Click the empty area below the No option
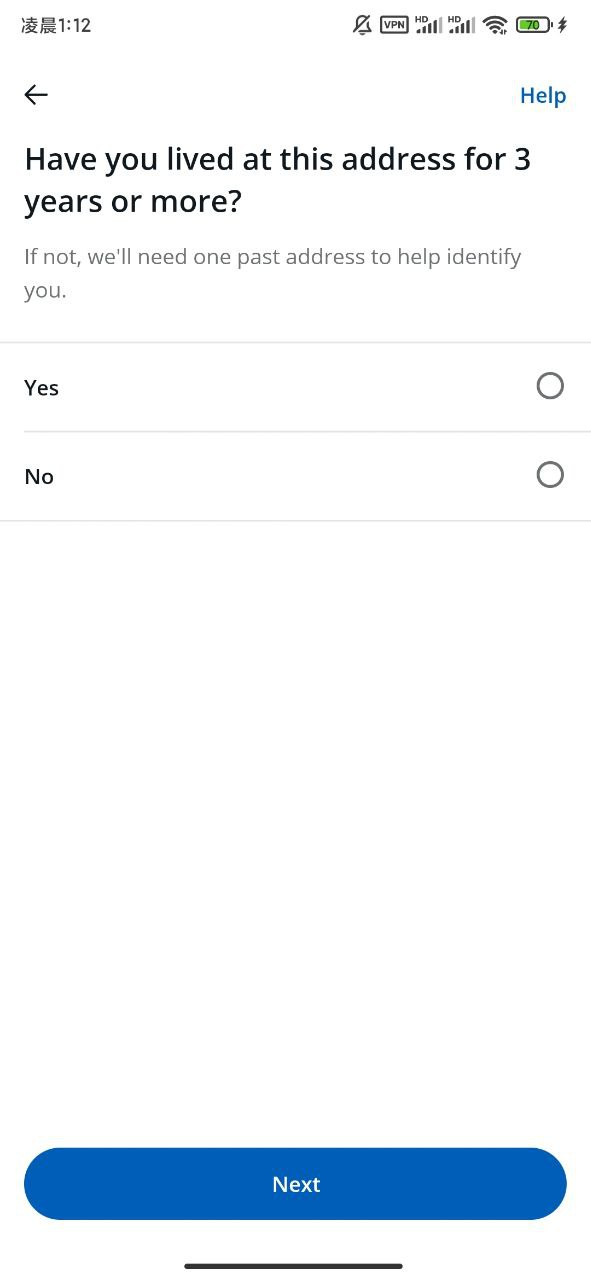The image size is (591, 1280). pos(295,830)
